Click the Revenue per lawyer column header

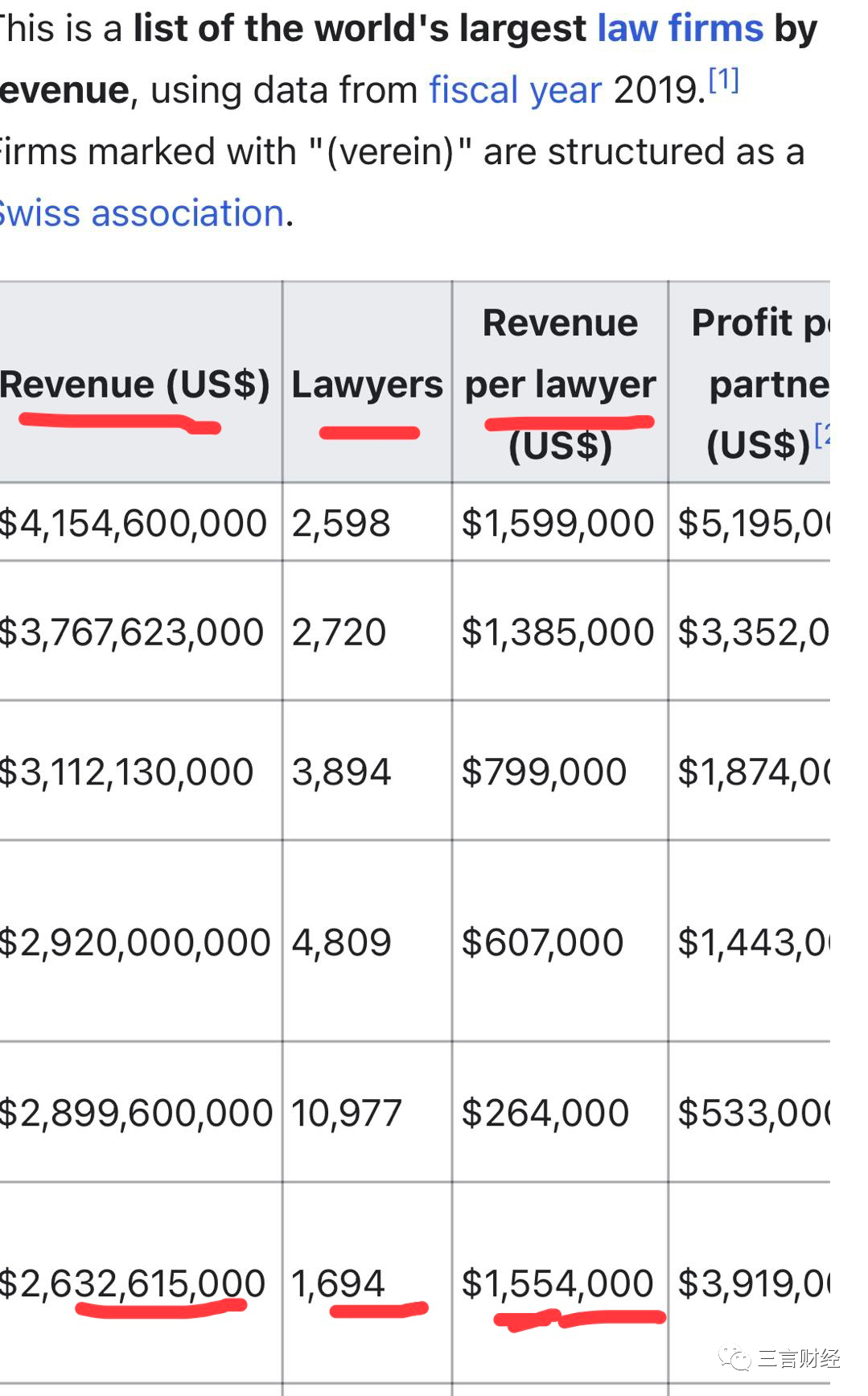[x=560, y=383]
